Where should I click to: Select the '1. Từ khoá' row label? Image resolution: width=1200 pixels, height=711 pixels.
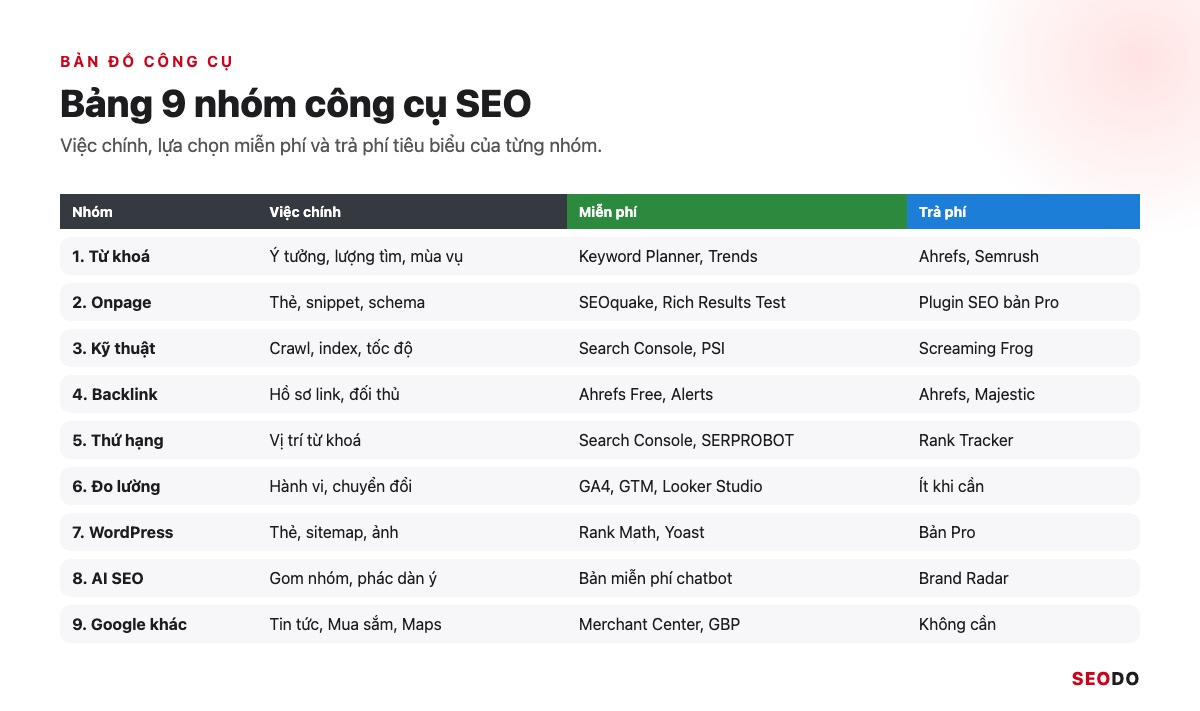[111, 256]
